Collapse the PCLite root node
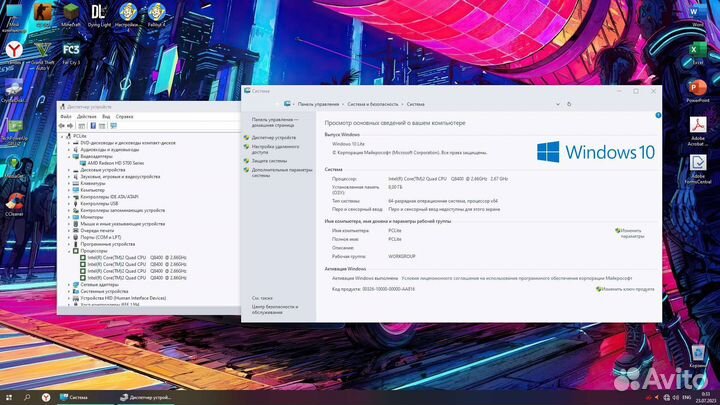Screen dimensions: 720x405 [62, 136]
